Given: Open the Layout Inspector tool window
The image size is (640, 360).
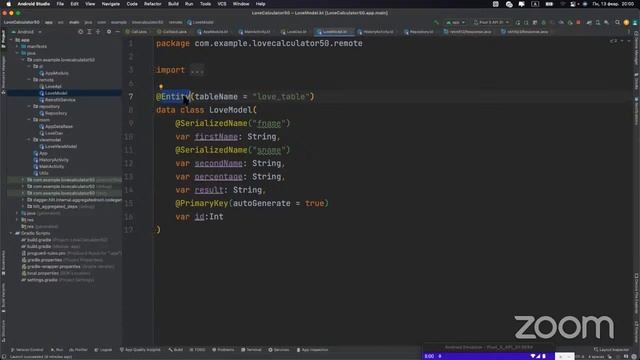Looking at the screenshot, I should tap(611, 350).
